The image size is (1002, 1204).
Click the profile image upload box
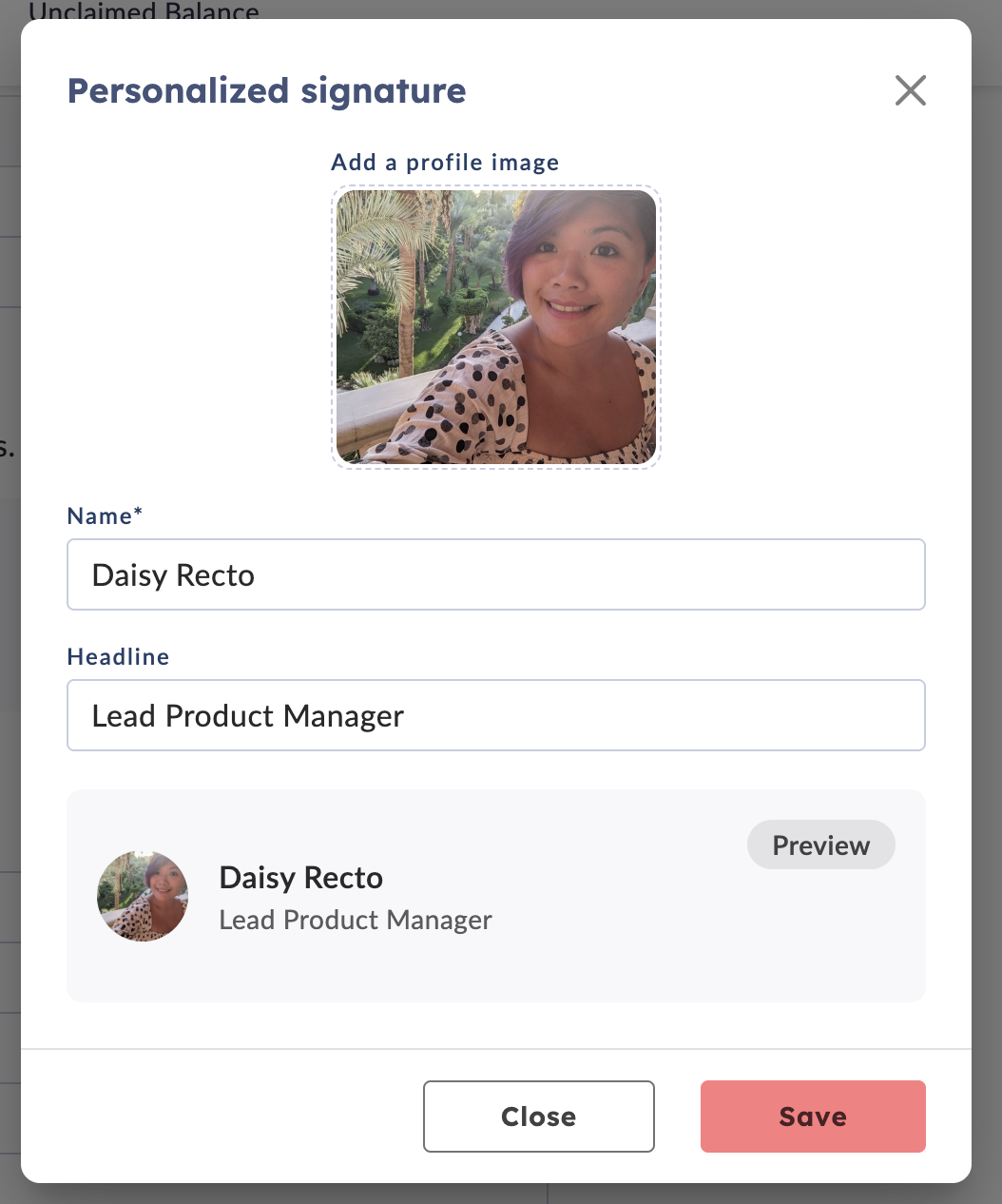(496, 327)
